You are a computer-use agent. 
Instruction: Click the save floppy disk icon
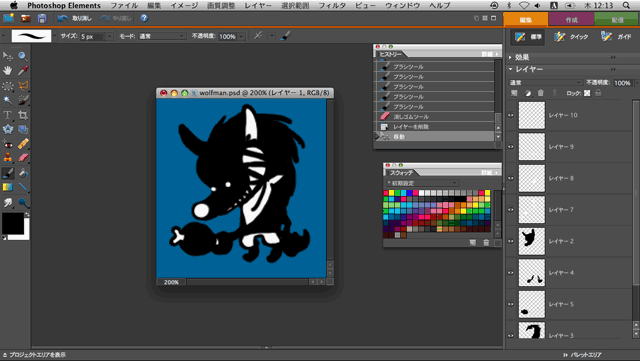pyautogui.click(x=42, y=18)
